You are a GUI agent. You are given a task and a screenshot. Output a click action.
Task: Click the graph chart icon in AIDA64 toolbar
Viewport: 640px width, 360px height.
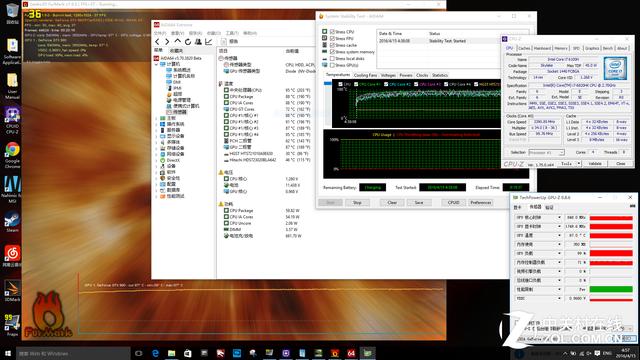[x=209, y=42]
